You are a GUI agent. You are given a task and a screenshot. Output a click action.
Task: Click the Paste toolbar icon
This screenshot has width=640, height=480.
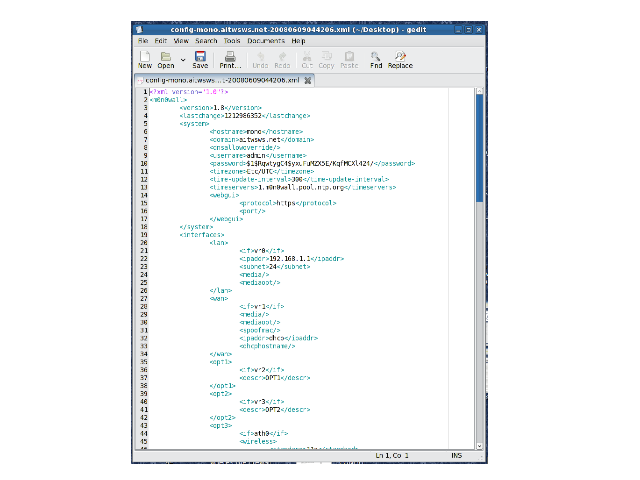click(x=348, y=59)
